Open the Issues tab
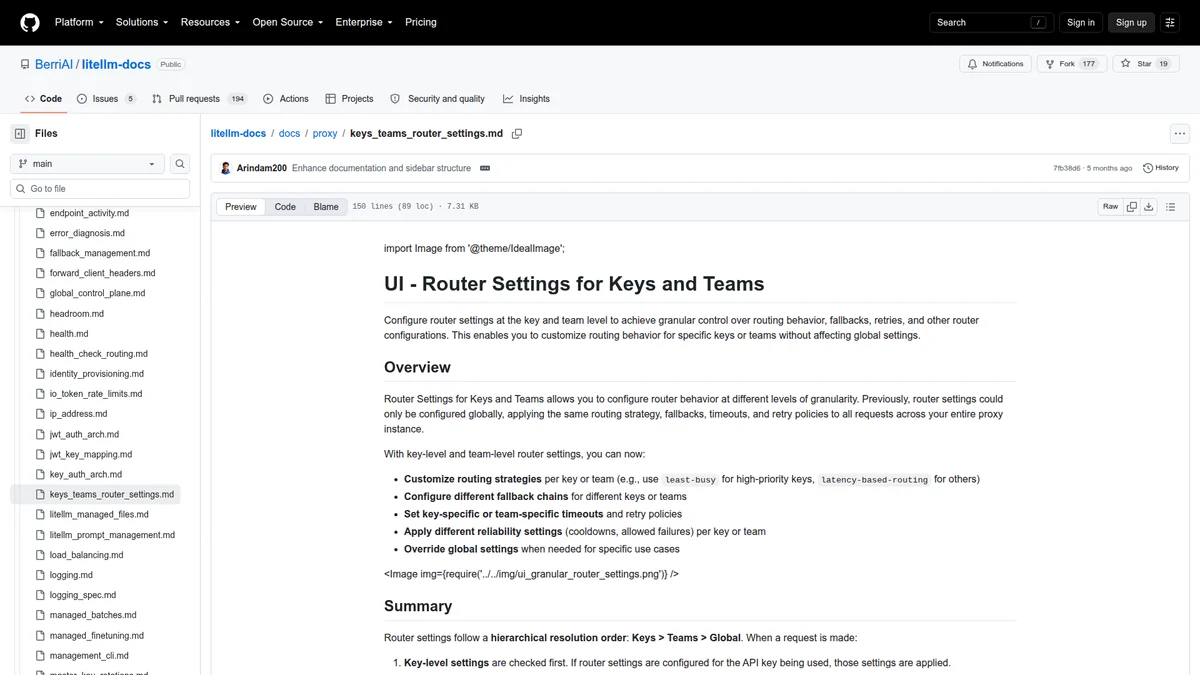Screen dimensions: 1200x675 106,99
